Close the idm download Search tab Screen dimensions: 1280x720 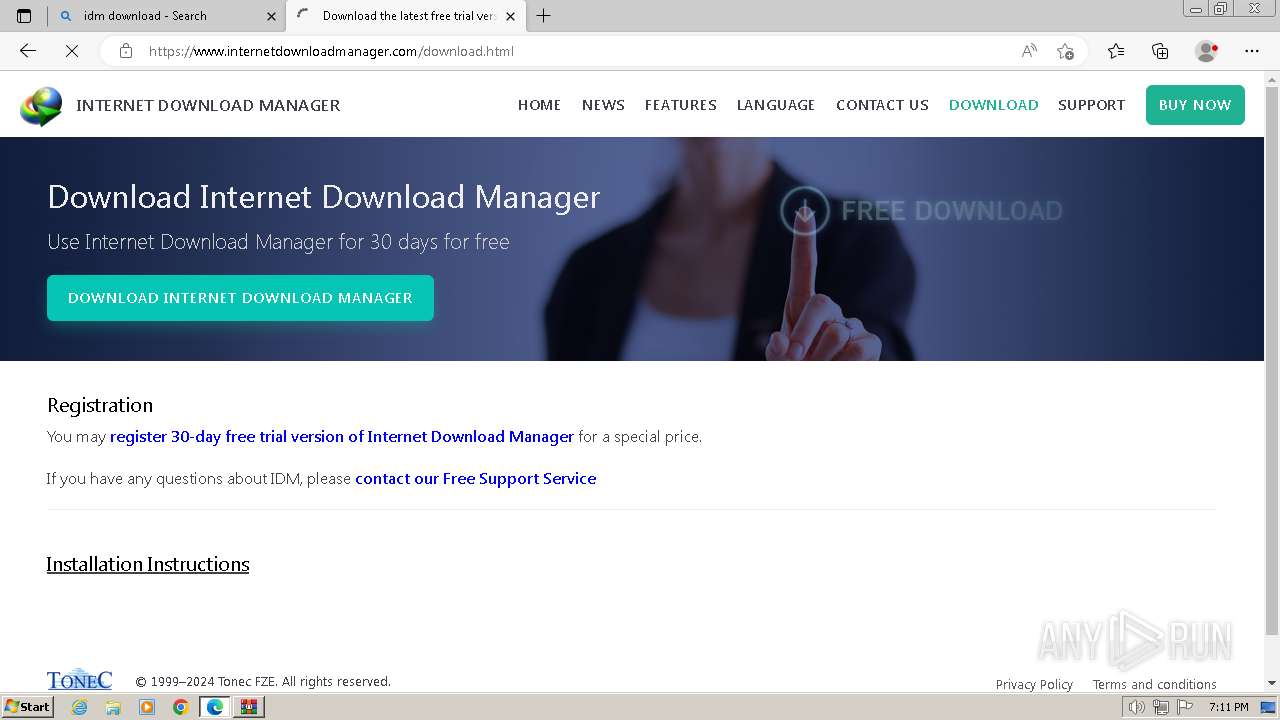[272, 16]
